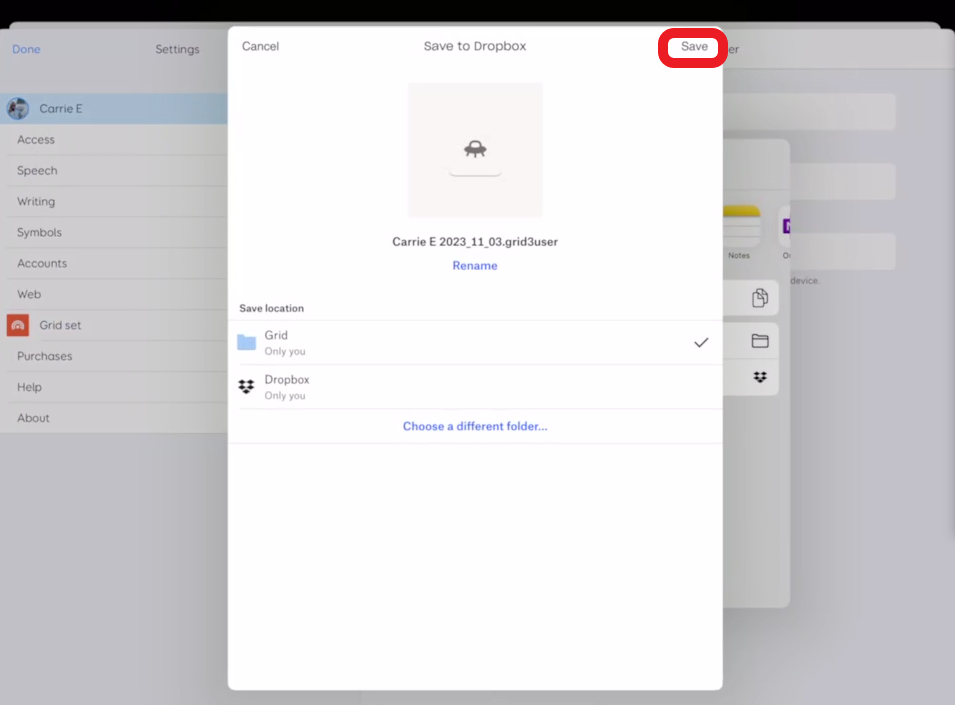
Task: Save the file to Dropbox
Action: click(694, 47)
